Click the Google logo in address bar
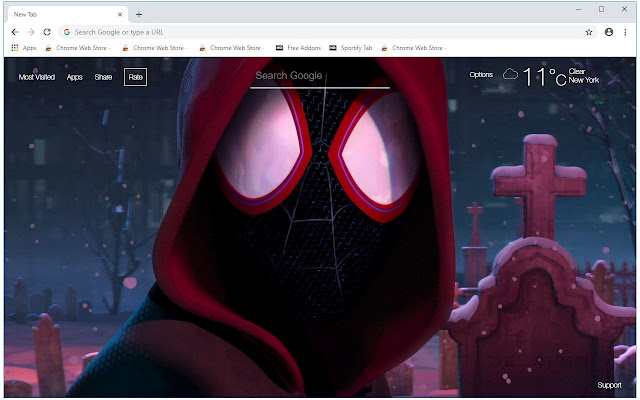Screen dimensions: 640x400 [x=67, y=32]
